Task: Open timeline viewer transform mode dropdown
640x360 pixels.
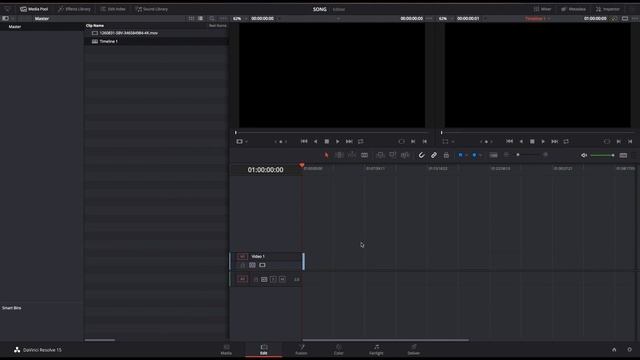Action: pyautogui.click(x=448, y=142)
